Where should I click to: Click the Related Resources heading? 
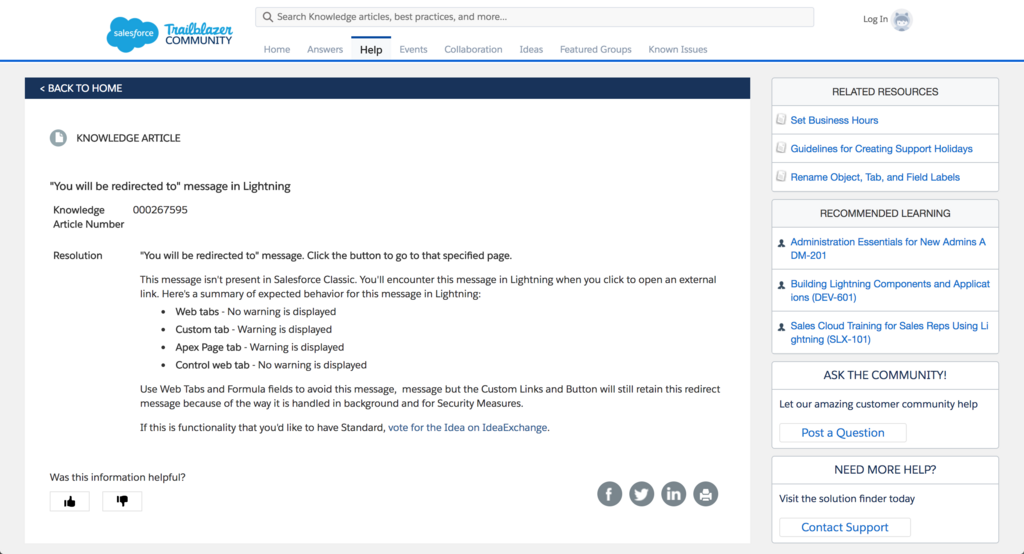[x=885, y=92]
